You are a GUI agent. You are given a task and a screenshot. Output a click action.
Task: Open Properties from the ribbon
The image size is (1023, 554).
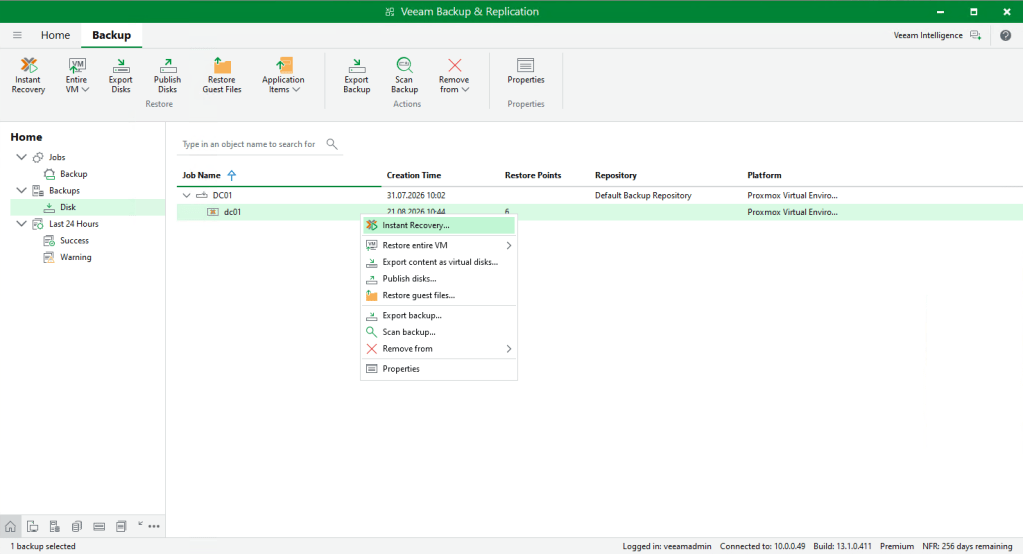(526, 71)
